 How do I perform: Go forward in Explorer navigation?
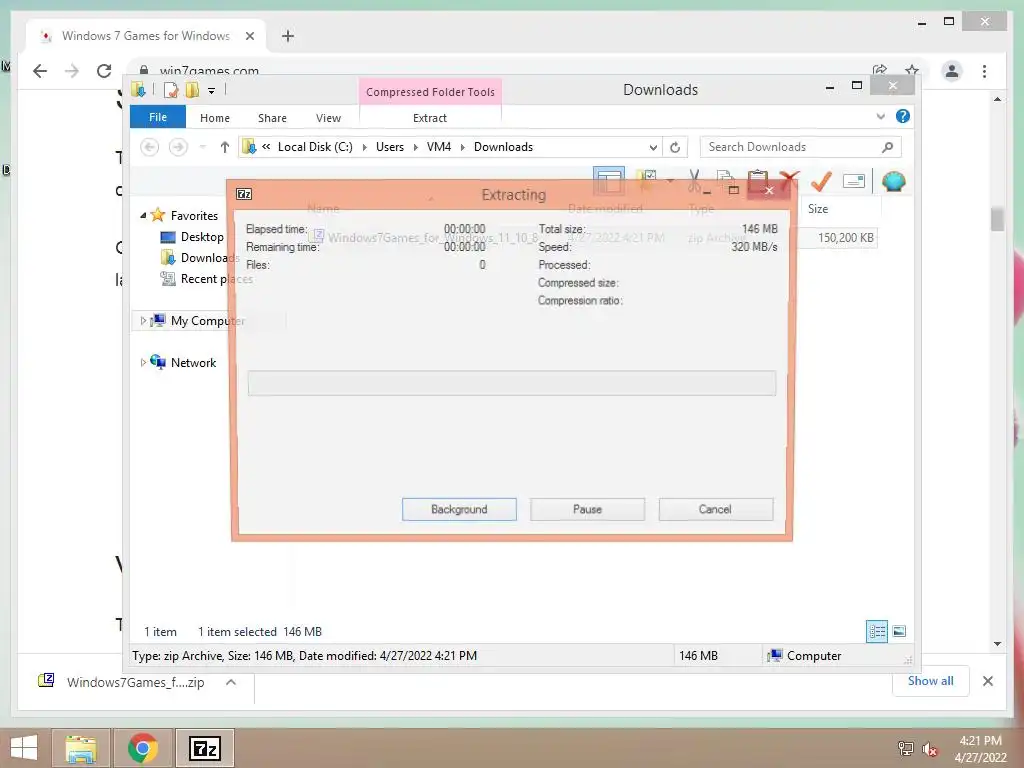point(178,147)
